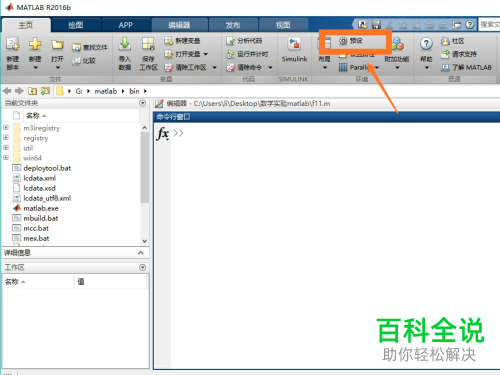
Task: Click Learn MATLAB (了解 MATLAB)
Action: (x=466, y=67)
